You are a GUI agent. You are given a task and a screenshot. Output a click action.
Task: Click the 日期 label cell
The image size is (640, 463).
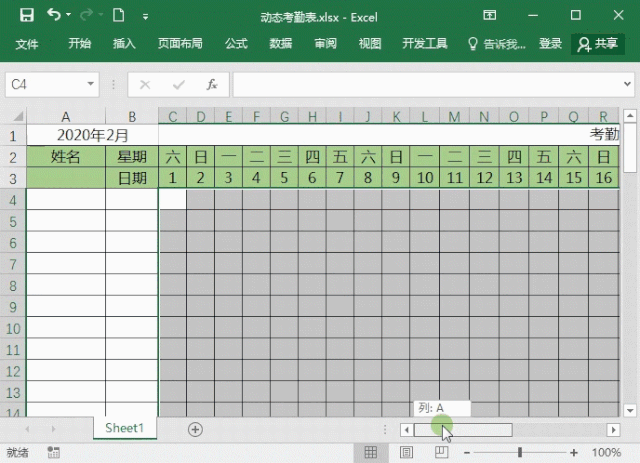click(132, 178)
